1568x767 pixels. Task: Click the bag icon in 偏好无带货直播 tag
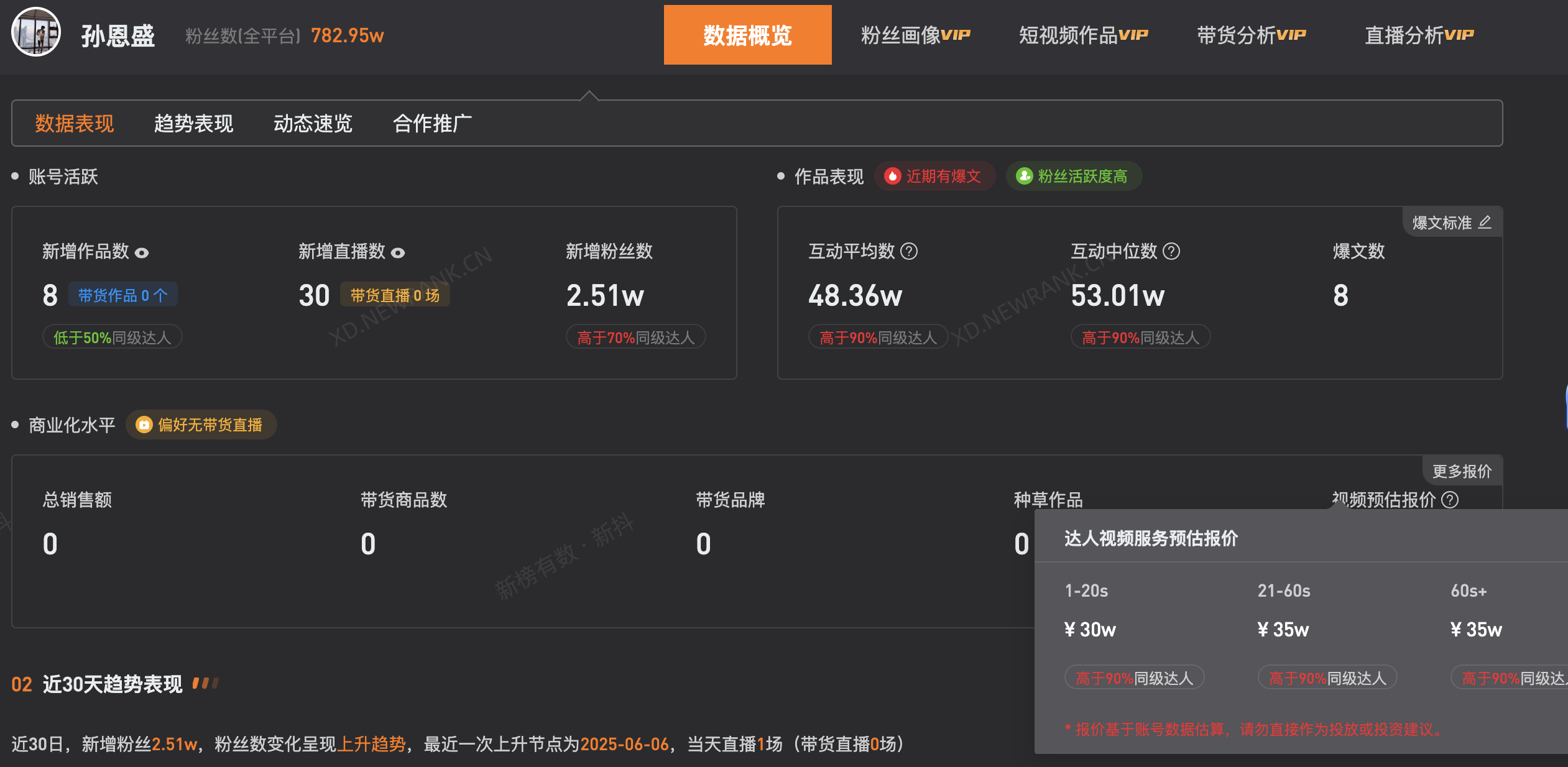(x=144, y=425)
